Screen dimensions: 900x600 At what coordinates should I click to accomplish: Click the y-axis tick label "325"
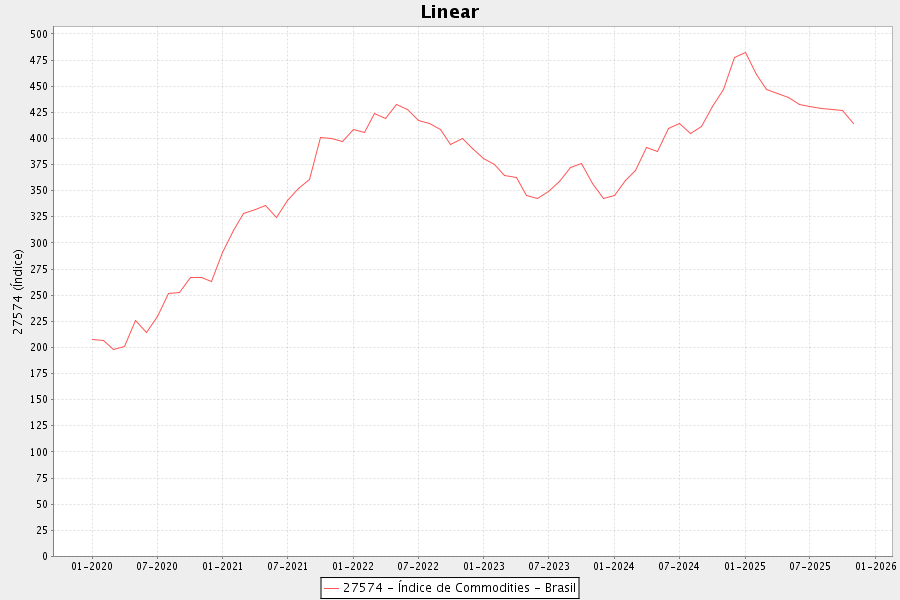[x=38, y=217]
